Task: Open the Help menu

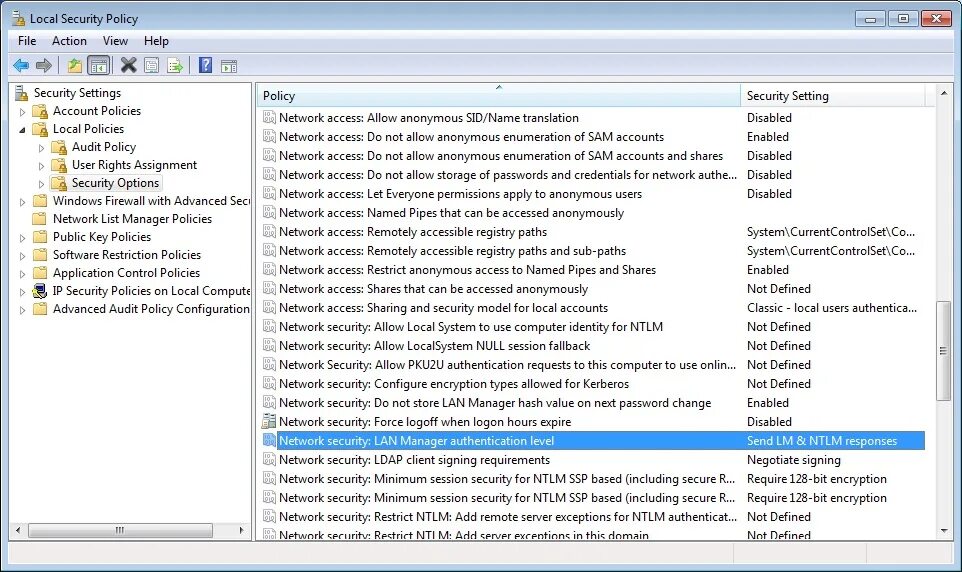Action: 156,41
